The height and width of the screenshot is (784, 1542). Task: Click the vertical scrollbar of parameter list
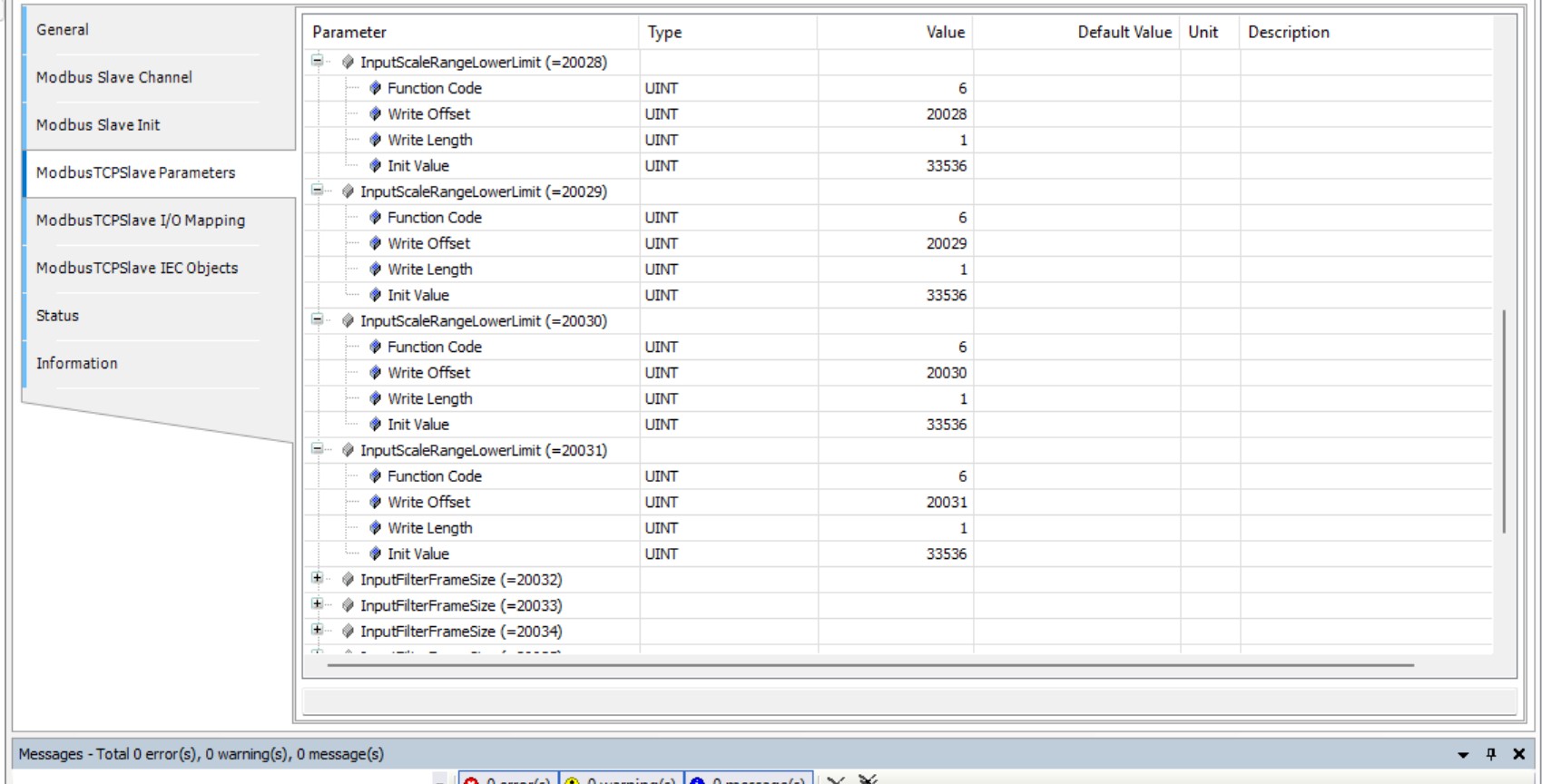coord(1503,421)
